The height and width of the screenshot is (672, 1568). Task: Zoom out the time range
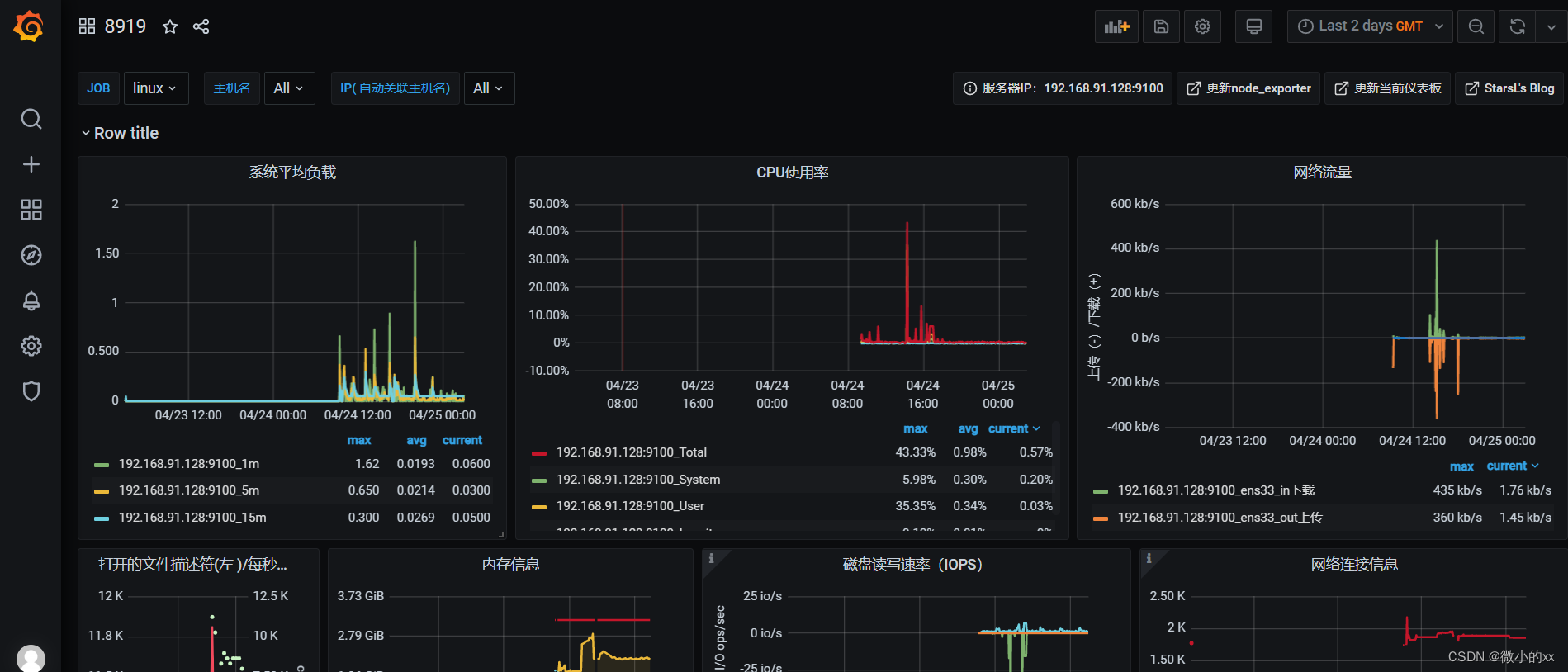[x=1476, y=26]
